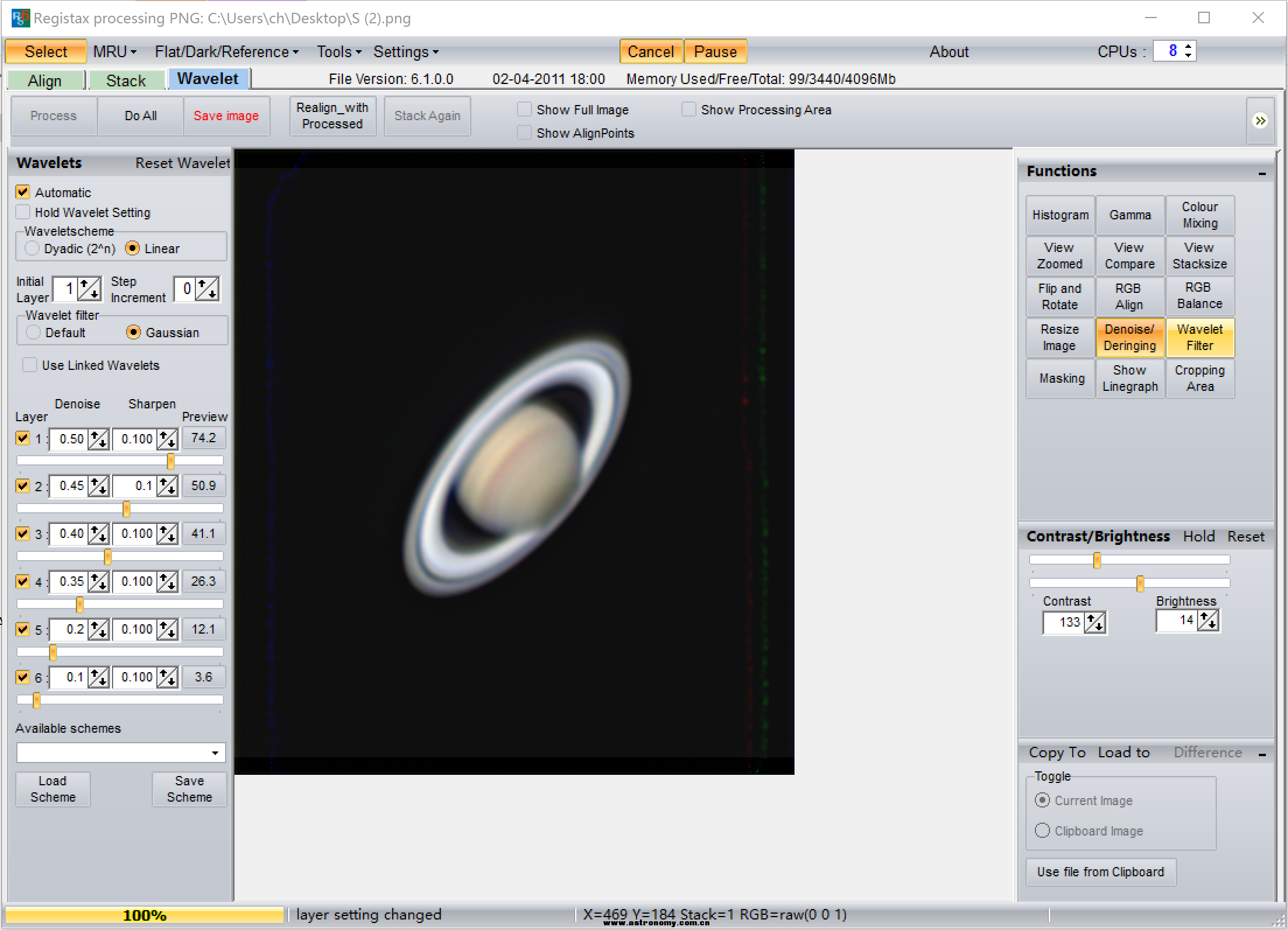Enable Show Full Image checkbox

tap(524, 110)
